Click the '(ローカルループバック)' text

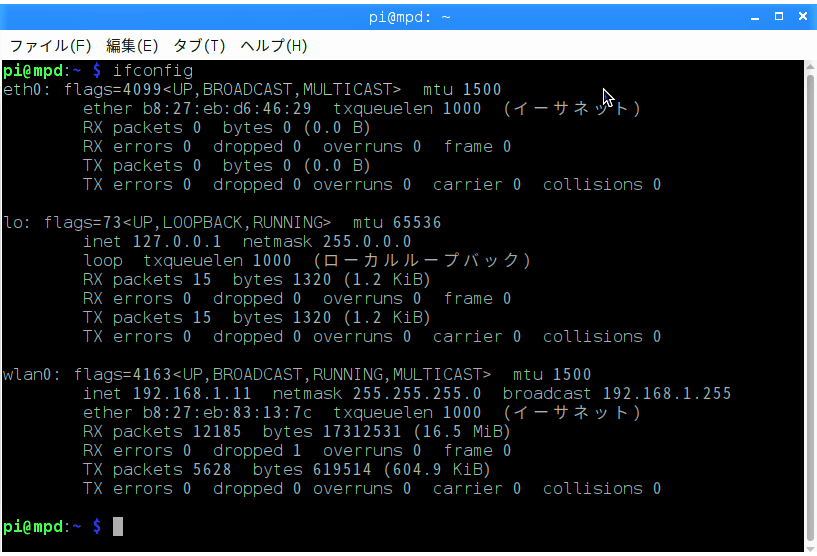point(422,261)
